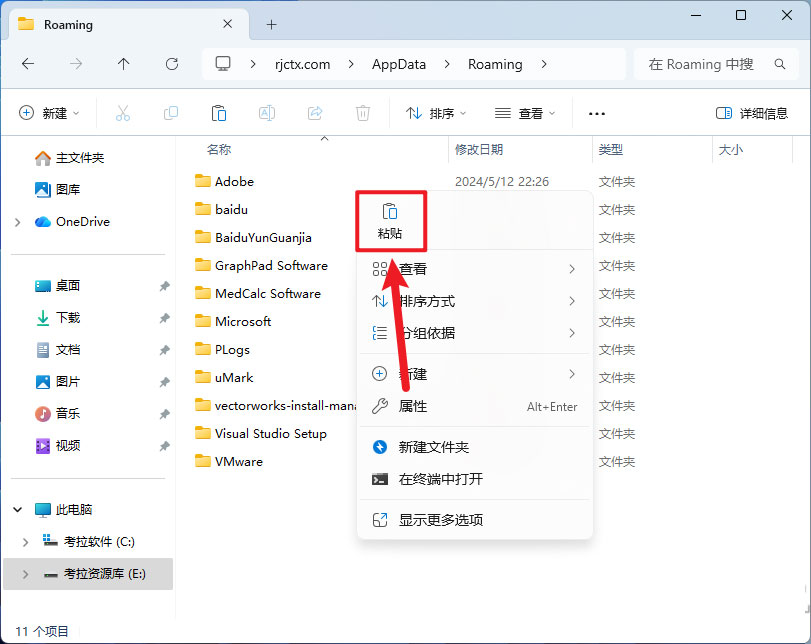Image resolution: width=811 pixels, height=644 pixels.
Task: Select 考拉软件 (C:) drive in sidebar
Action: pos(88,542)
